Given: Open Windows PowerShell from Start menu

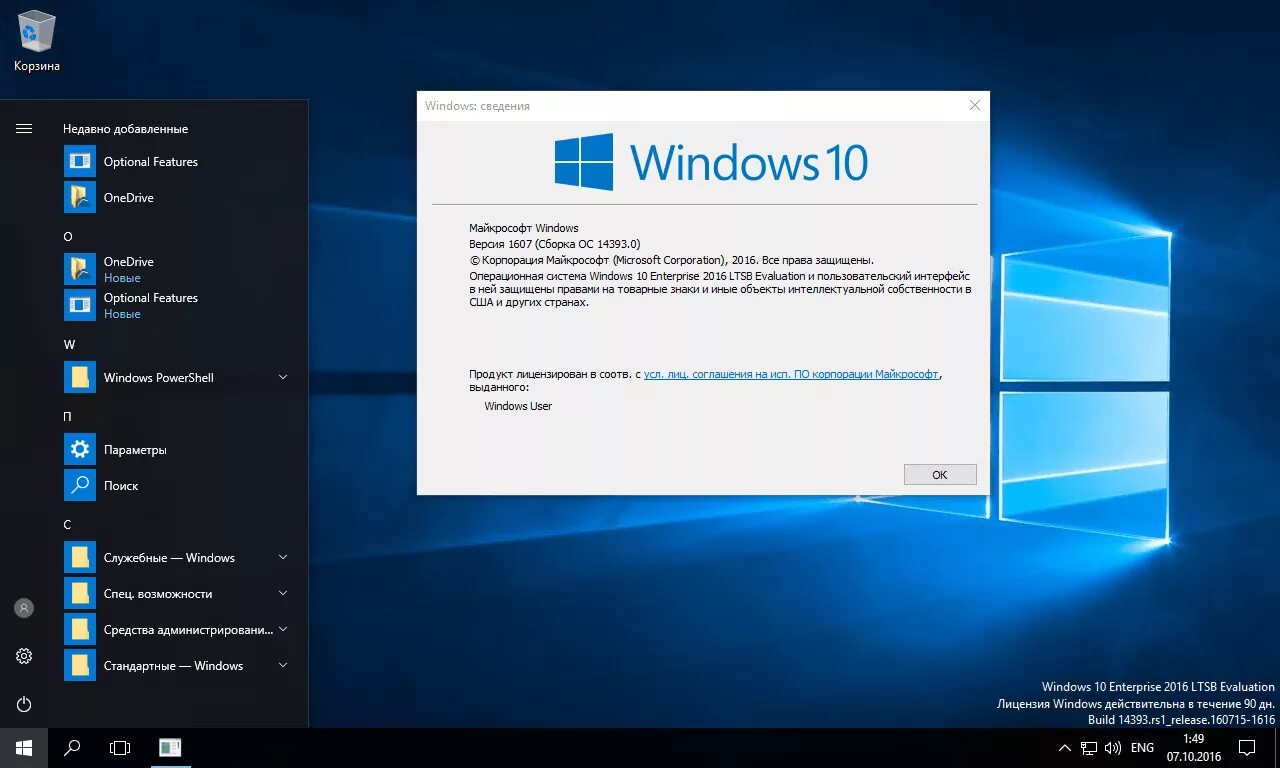Looking at the screenshot, I should pyautogui.click(x=156, y=377).
